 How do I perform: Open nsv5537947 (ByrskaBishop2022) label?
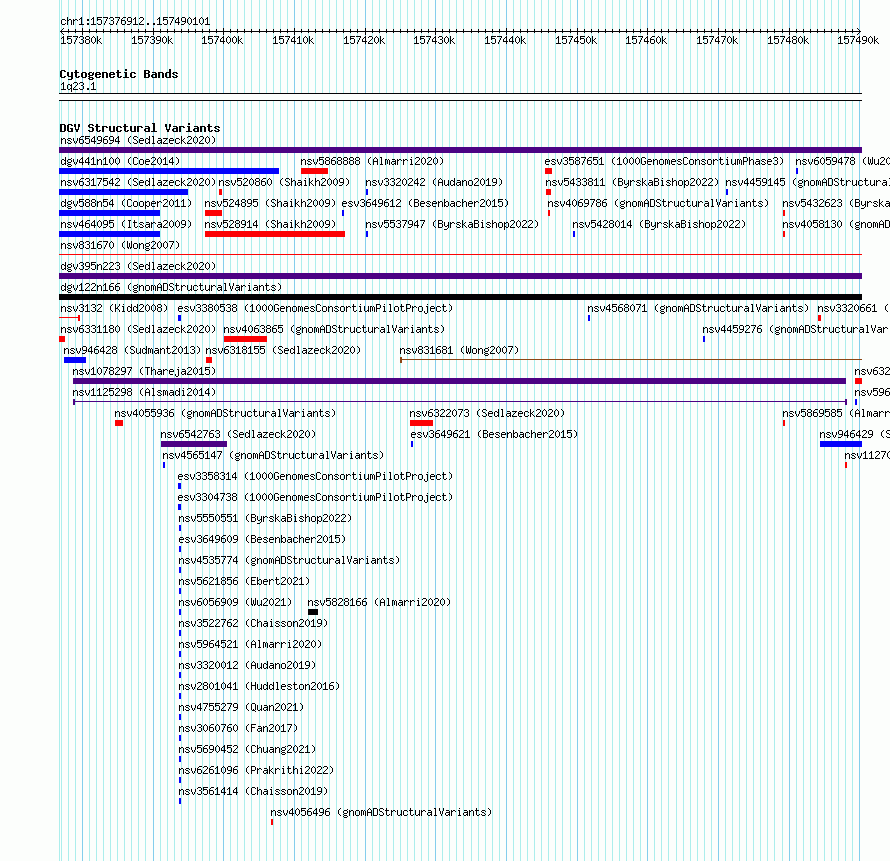[452, 224]
